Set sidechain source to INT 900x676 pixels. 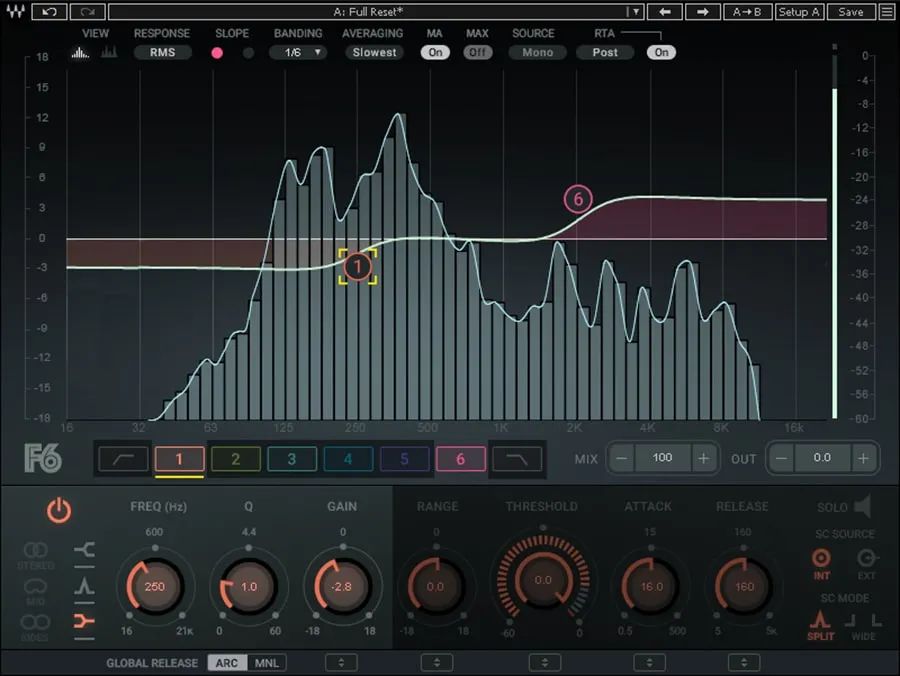click(822, 559)
